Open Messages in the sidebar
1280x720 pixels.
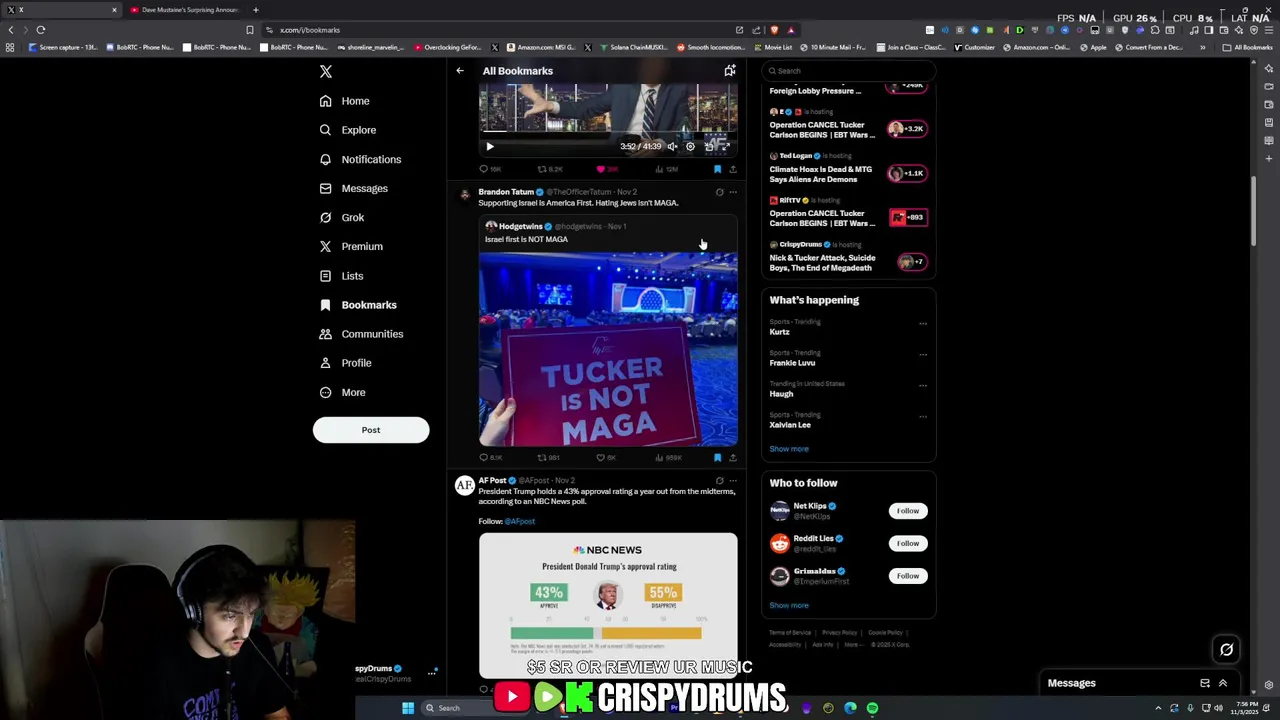tap(353, 188)
